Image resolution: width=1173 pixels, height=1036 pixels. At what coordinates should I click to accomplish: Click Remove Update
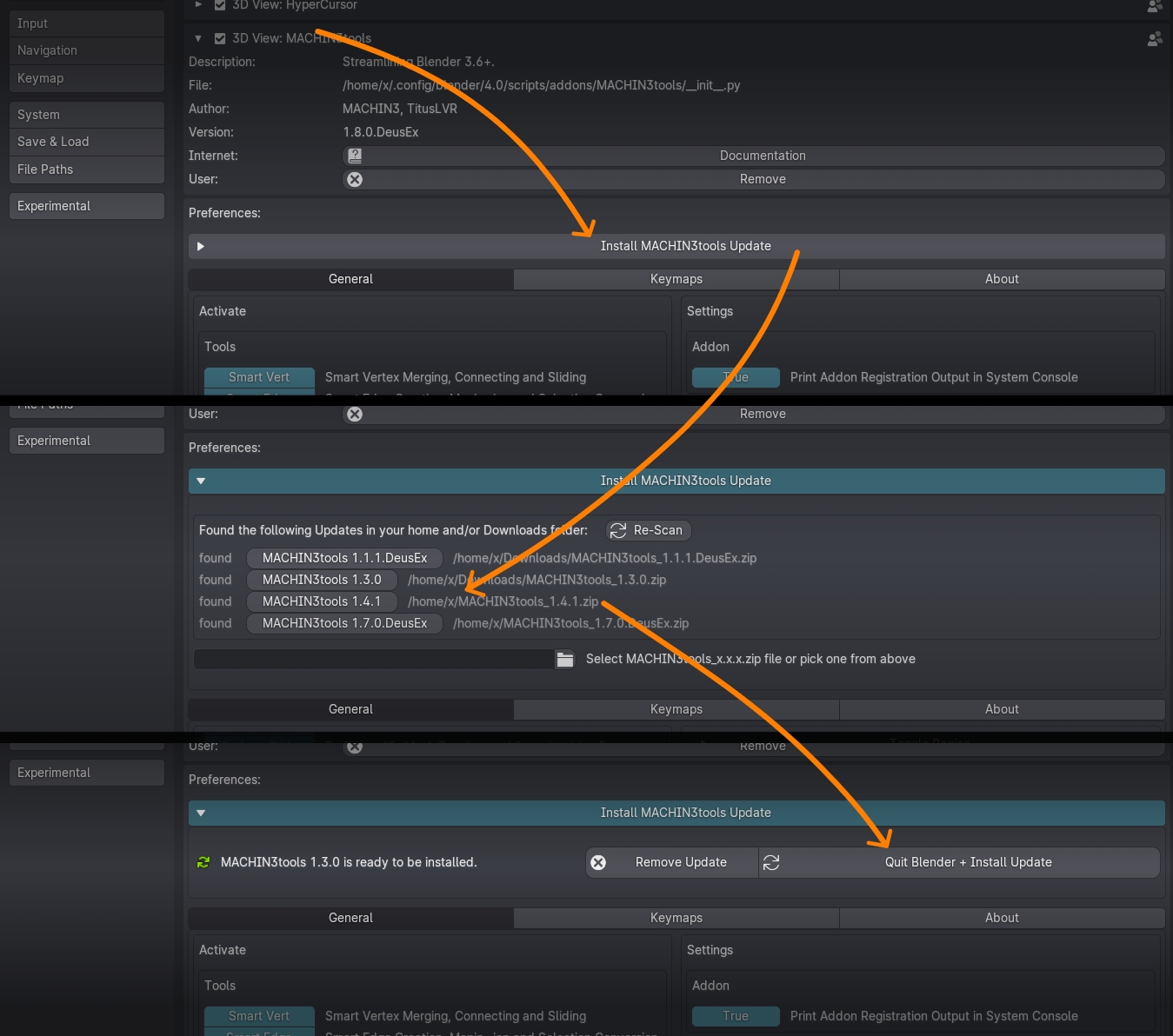672,862
